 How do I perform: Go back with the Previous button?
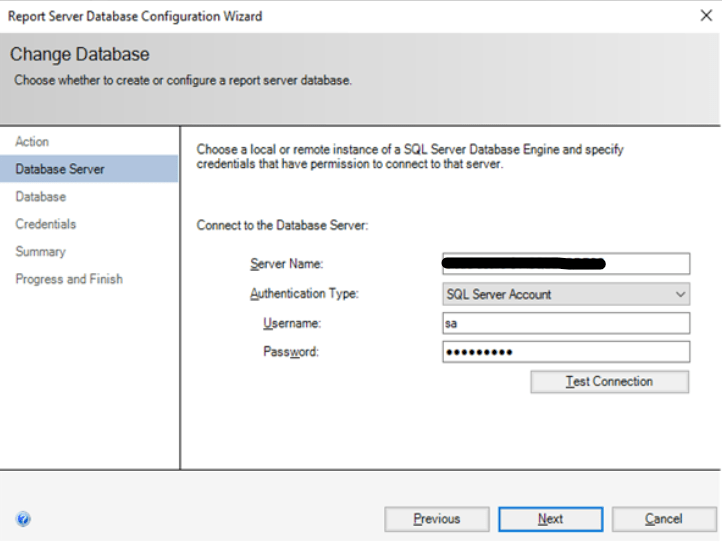[437, 519]
